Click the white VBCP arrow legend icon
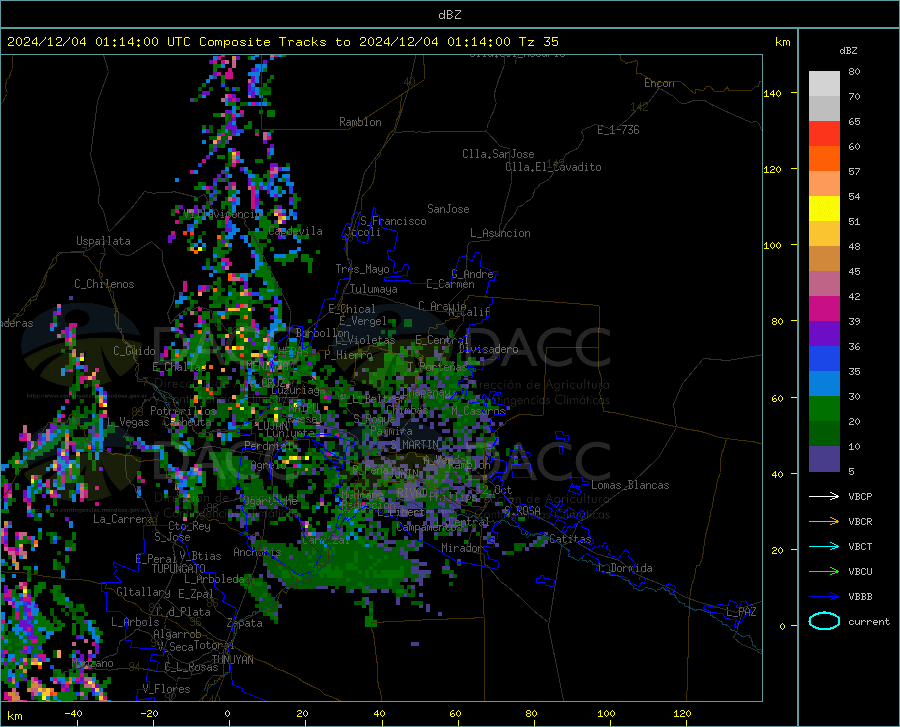This screenshot has width=900, height=727. tap(824, 496)
